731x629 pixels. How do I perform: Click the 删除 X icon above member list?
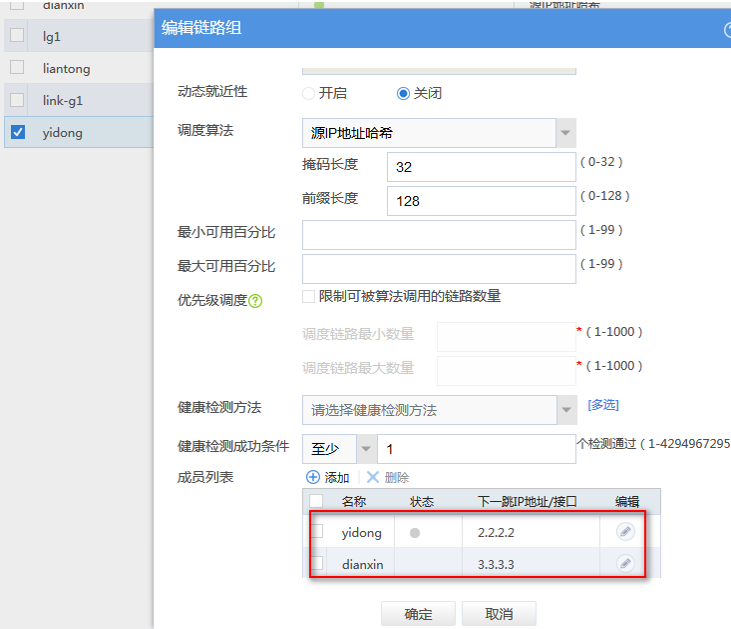click(372, 478)
